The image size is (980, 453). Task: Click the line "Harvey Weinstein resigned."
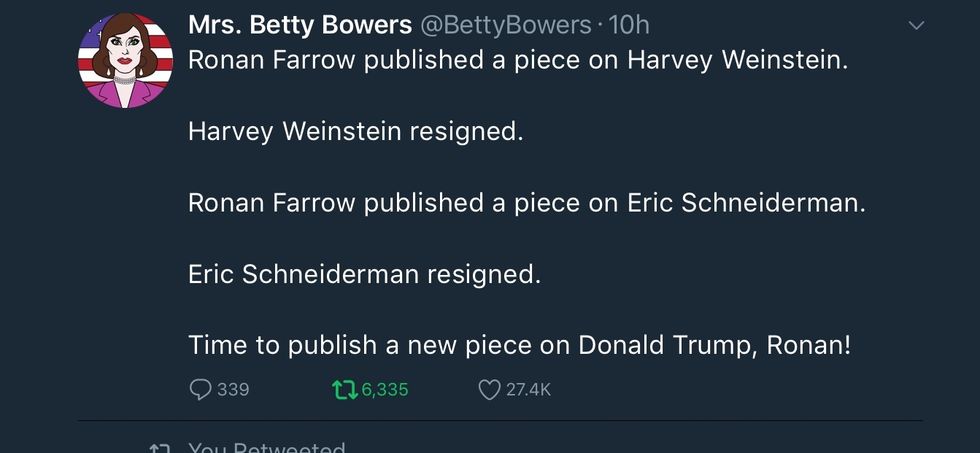tap(355, 131)
